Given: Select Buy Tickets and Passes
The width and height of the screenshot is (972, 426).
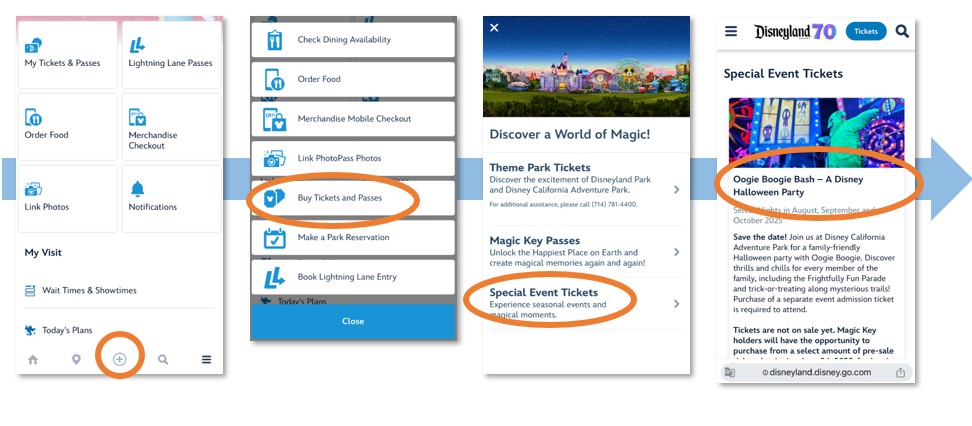Looking at the screenshot, I should click(x=353, y=198).
